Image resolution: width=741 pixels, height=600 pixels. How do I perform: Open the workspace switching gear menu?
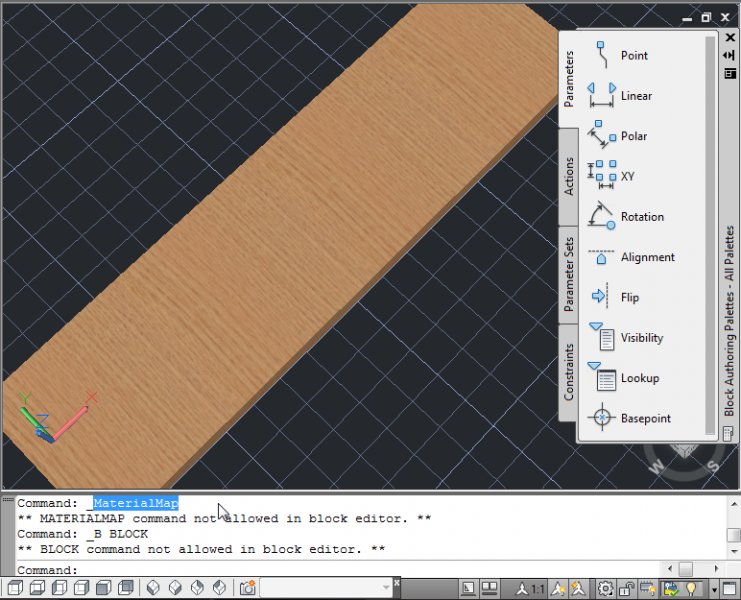point(605,588)
